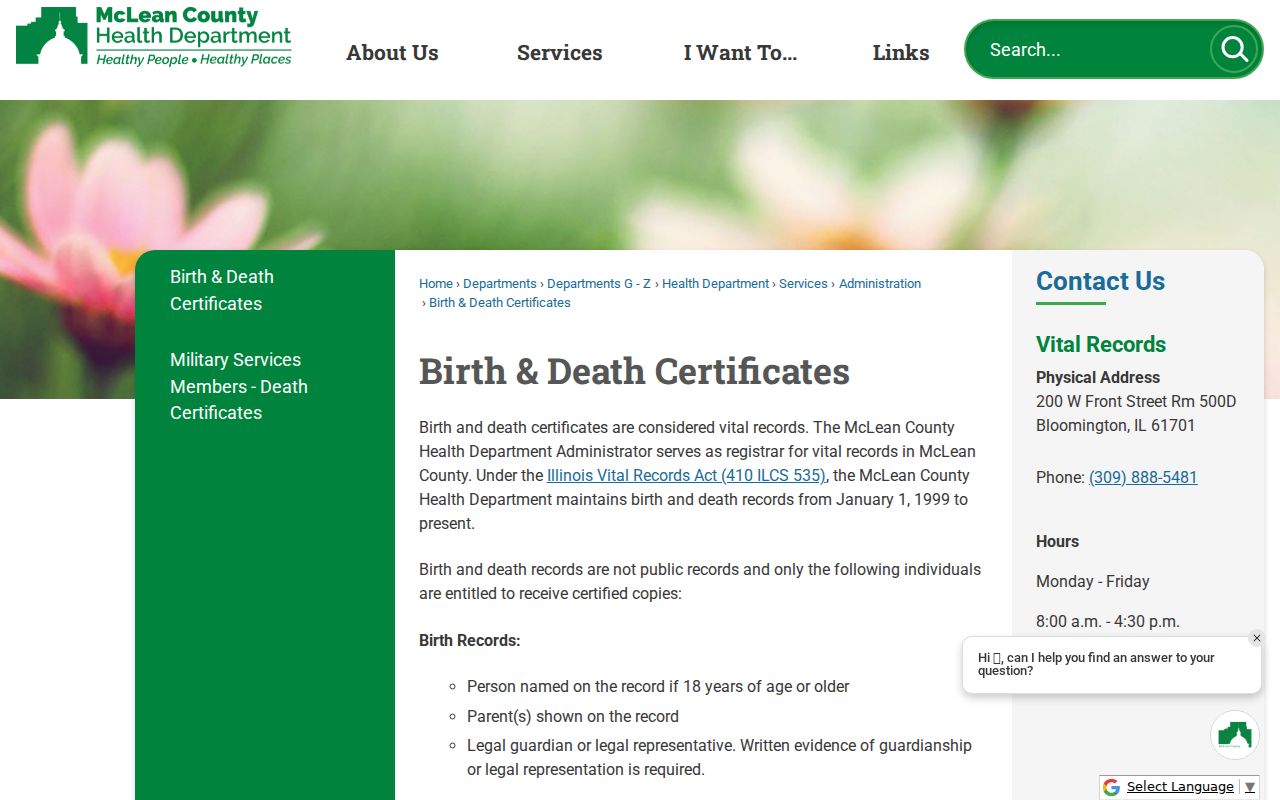Open Illinois Vital Records Act link
The width and height of the screenshot is (1280, 800).
point(687,475)
